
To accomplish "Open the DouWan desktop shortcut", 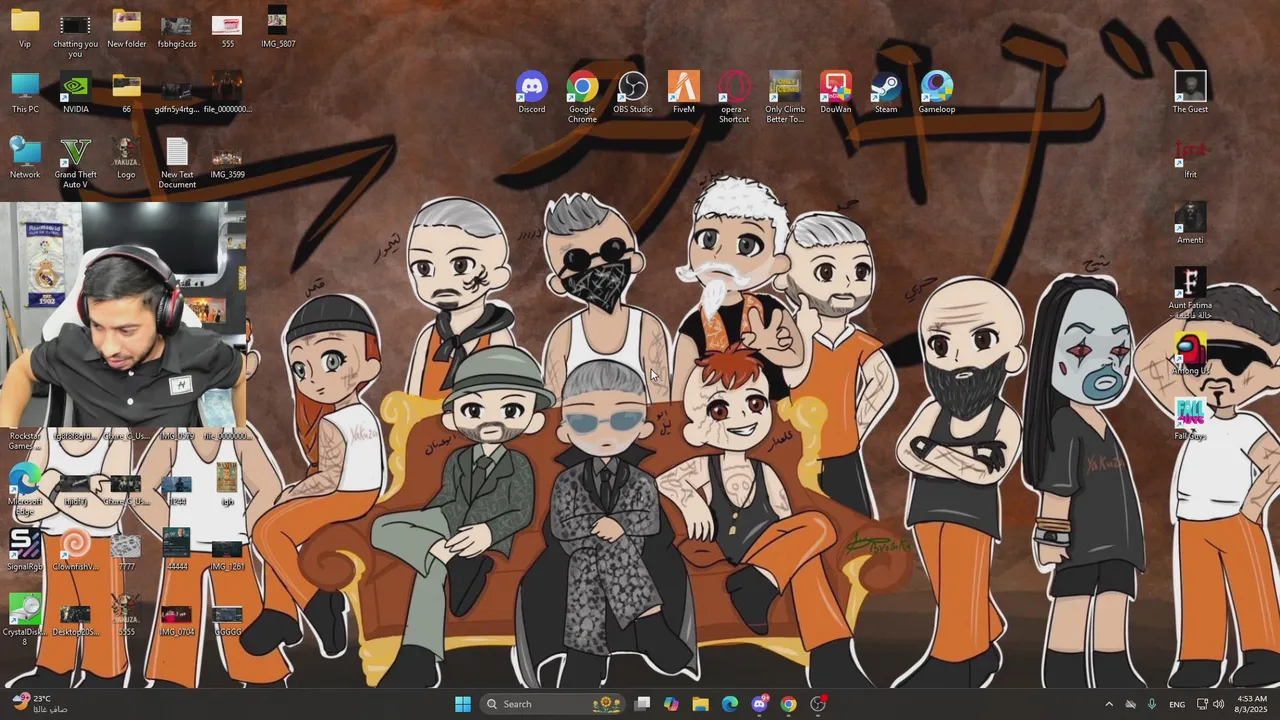I will 836,92.
